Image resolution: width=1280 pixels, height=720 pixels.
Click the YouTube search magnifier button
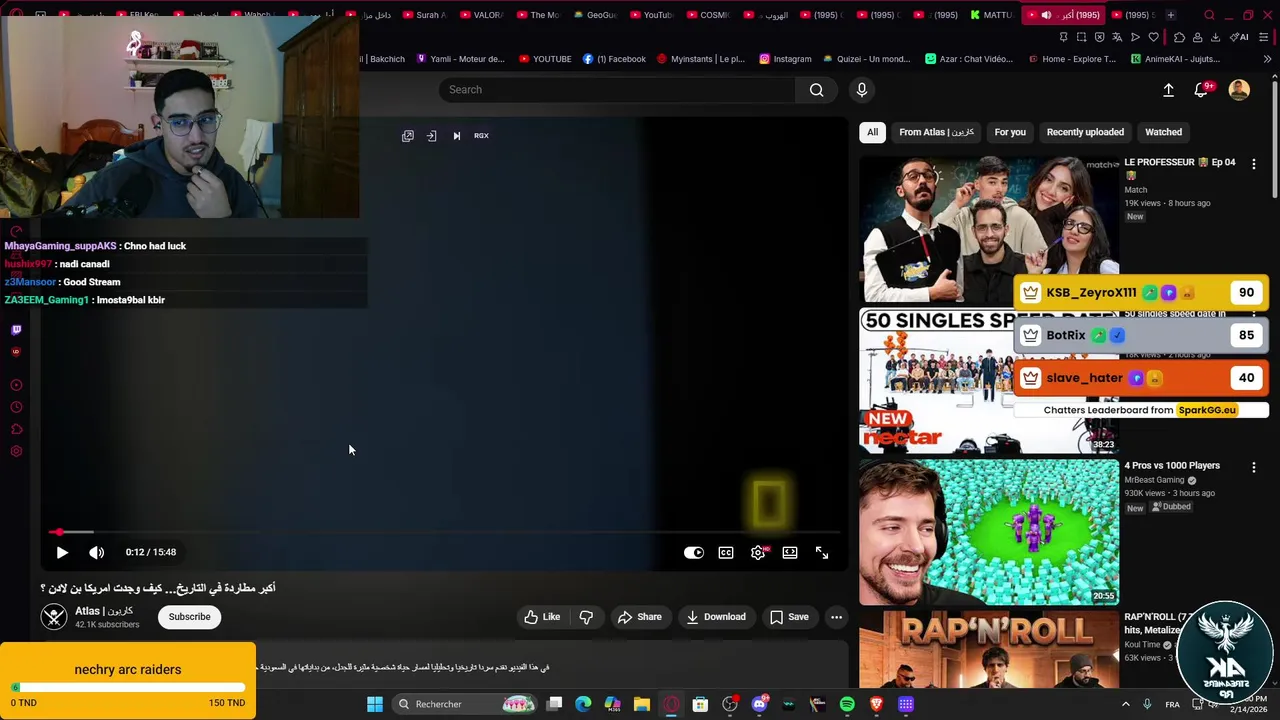click(817, 90)
